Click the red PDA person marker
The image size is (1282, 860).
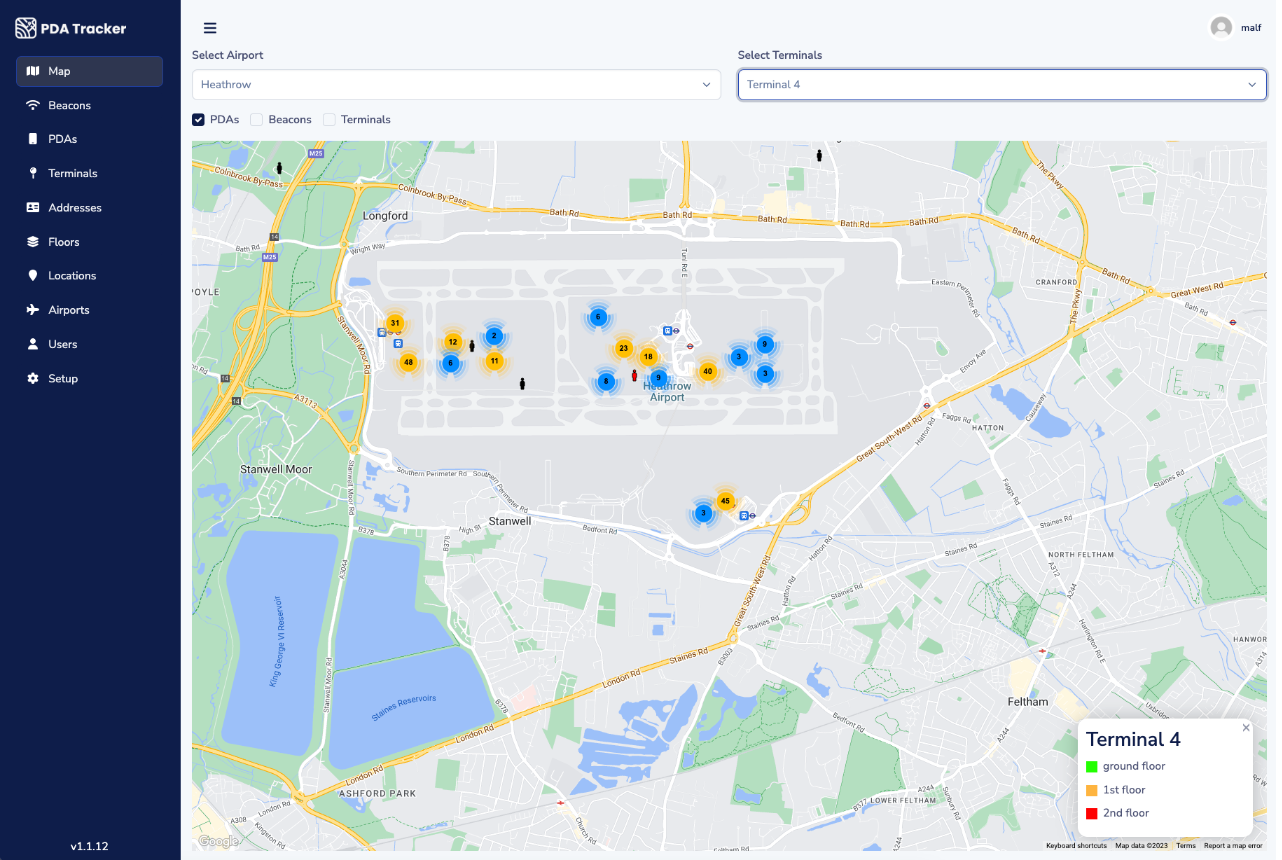click(634, 376)
